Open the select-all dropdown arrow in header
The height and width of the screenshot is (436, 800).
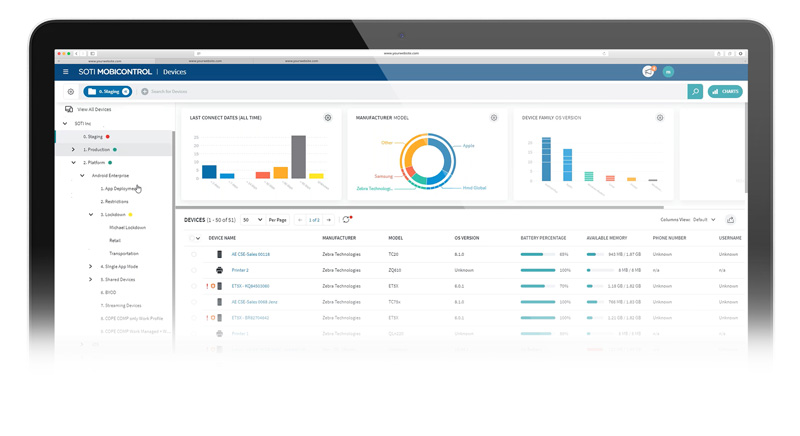198,238
